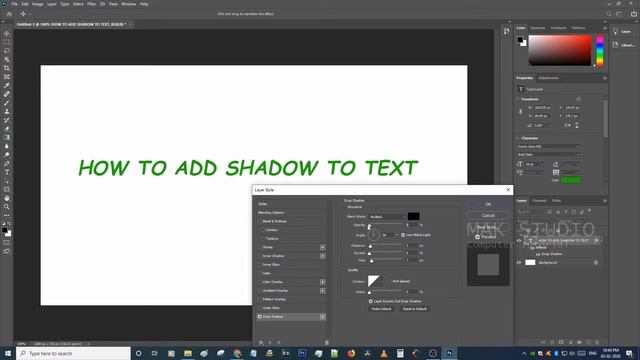The width and height of the screenshot is (640, 360).
Task: Select the Hand tool
Action: (7, 198)
